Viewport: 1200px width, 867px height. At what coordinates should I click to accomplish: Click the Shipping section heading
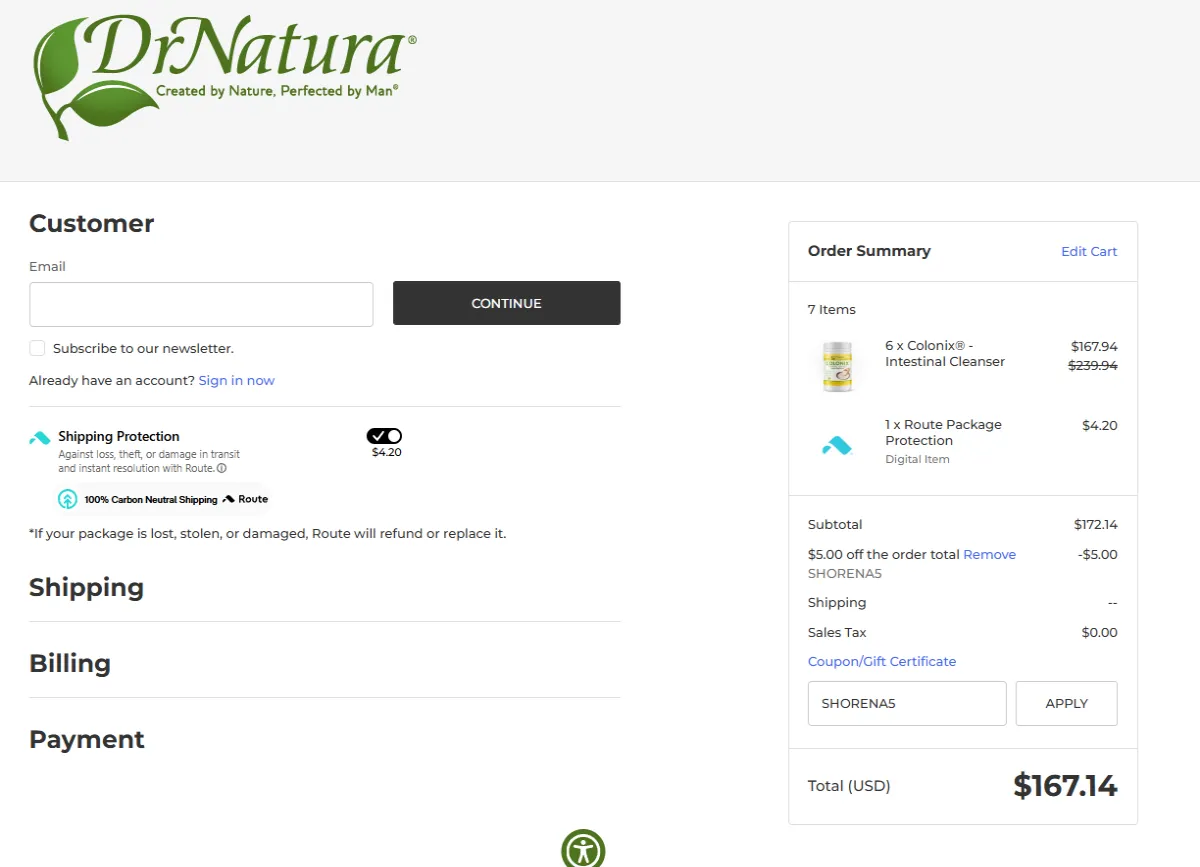[x=86, y=588]
